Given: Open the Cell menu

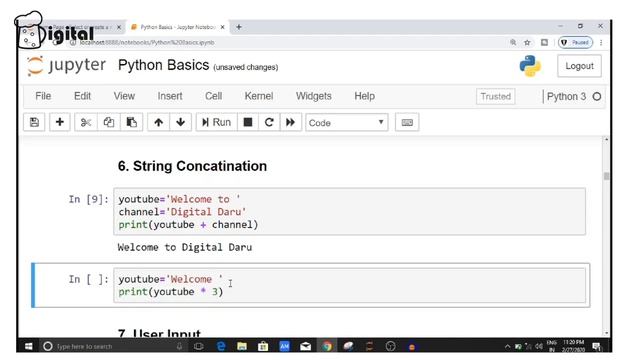Looking at the screenshot, I should click(x=213, y=96).
